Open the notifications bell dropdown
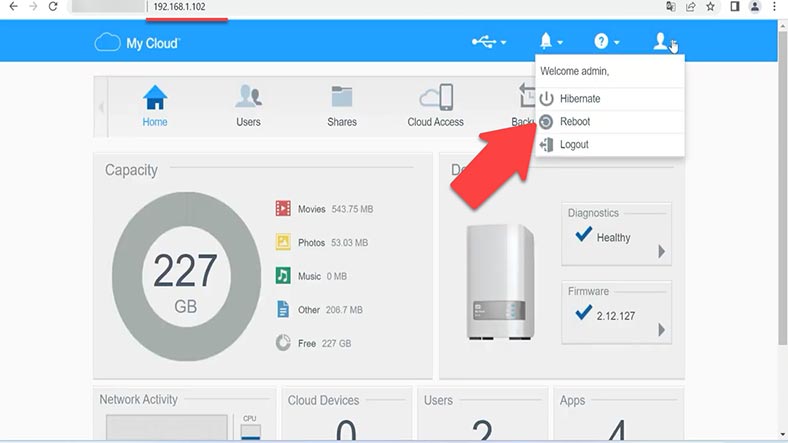 coord(551,42)
